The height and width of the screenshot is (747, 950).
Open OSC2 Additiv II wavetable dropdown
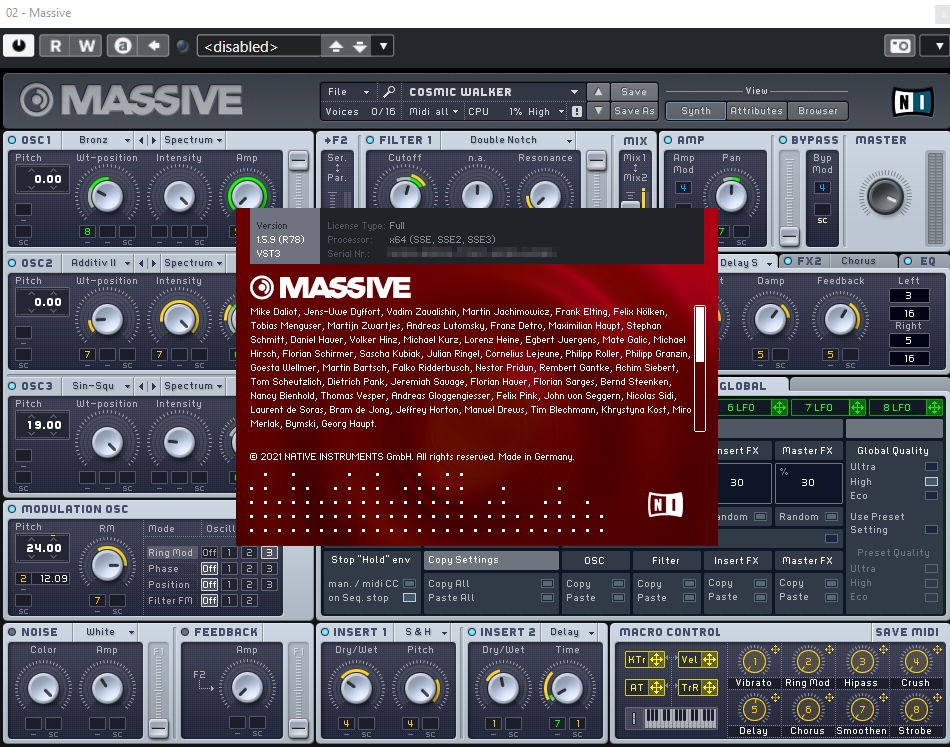tap(99, 263)
